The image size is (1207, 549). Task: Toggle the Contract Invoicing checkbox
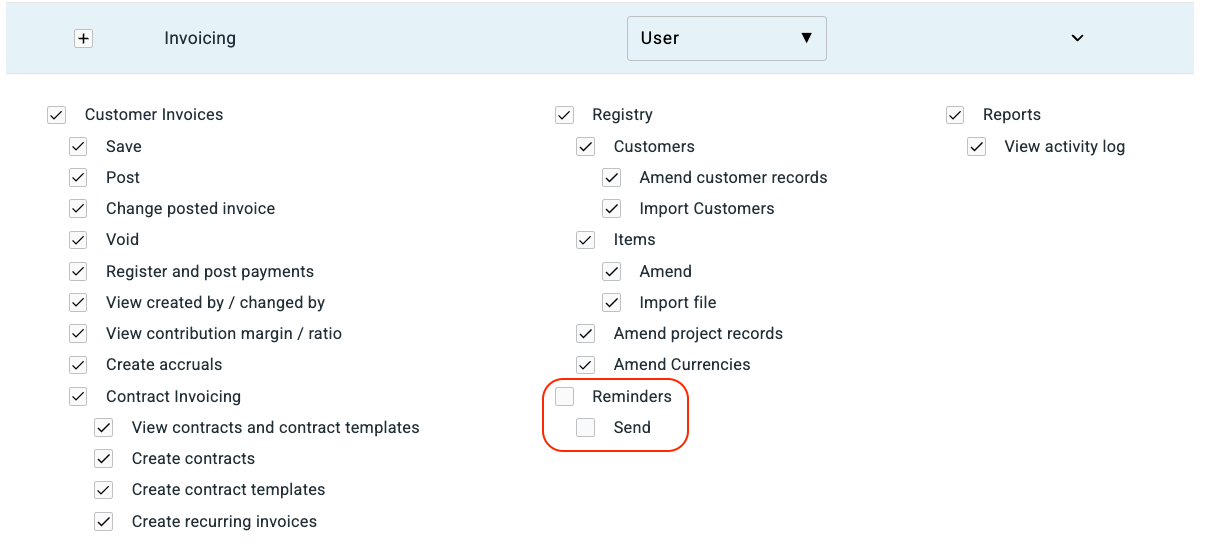coord(78,397)
